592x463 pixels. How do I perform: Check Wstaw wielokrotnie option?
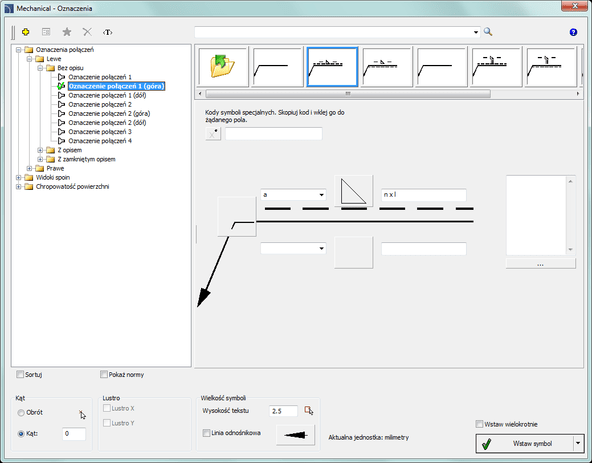tap(479, 424)
